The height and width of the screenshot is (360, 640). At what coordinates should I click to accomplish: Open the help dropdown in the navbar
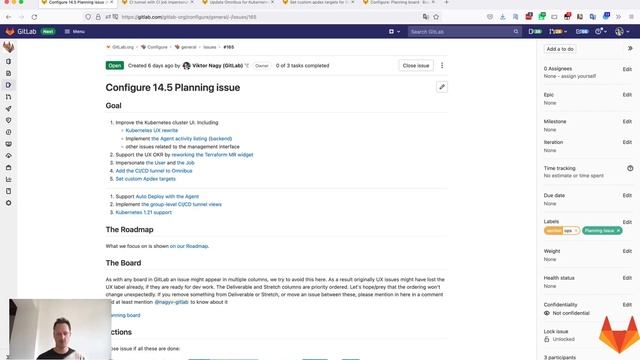(x=601, y=31)
